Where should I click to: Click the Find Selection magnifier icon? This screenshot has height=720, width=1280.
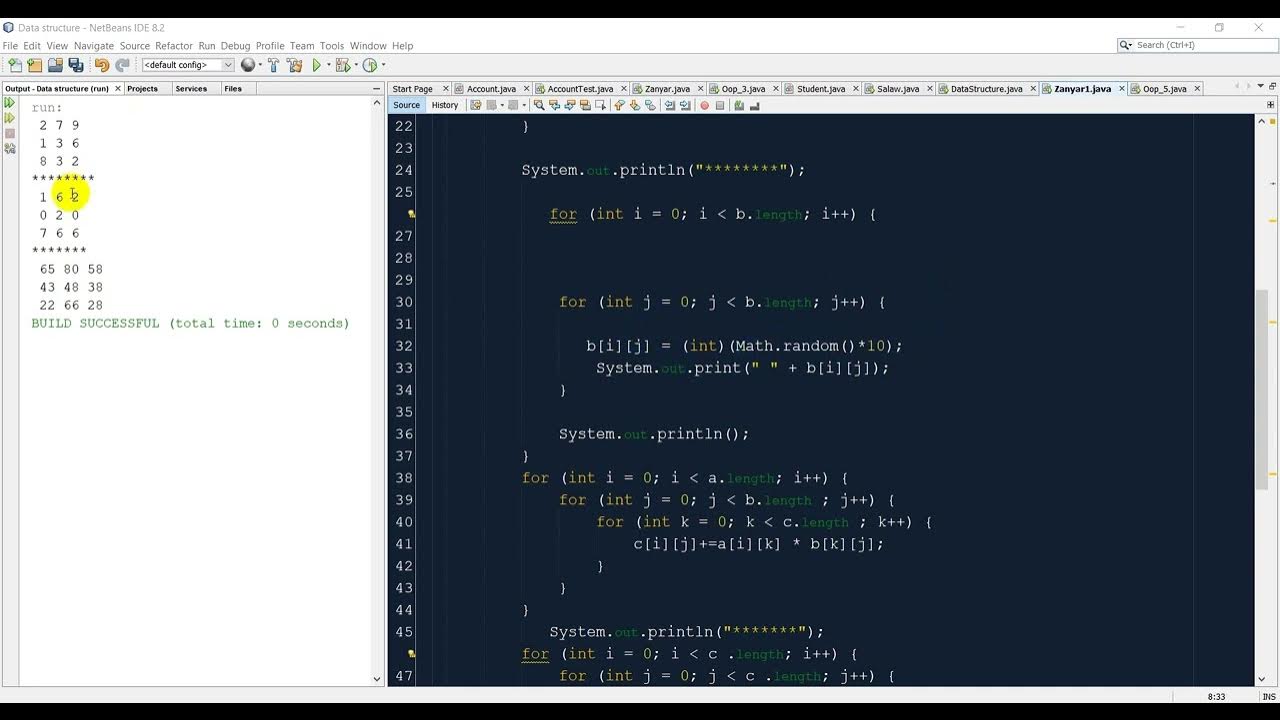(x=539, y=105)
